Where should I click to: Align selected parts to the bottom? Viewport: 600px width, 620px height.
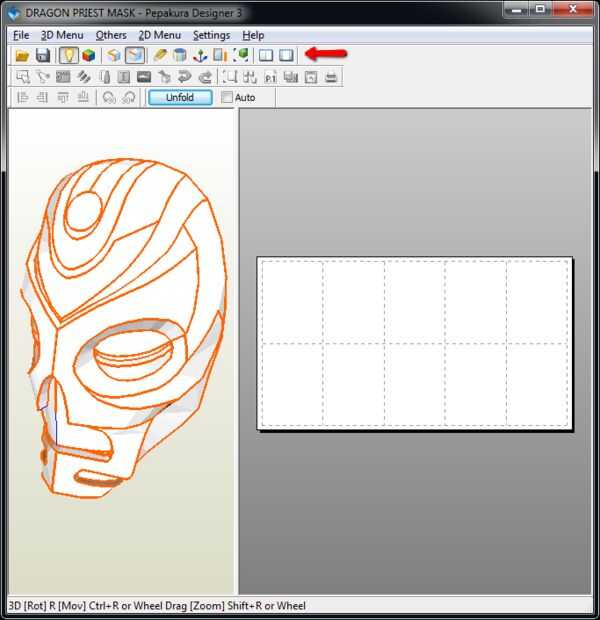click(x=83, y=97)
